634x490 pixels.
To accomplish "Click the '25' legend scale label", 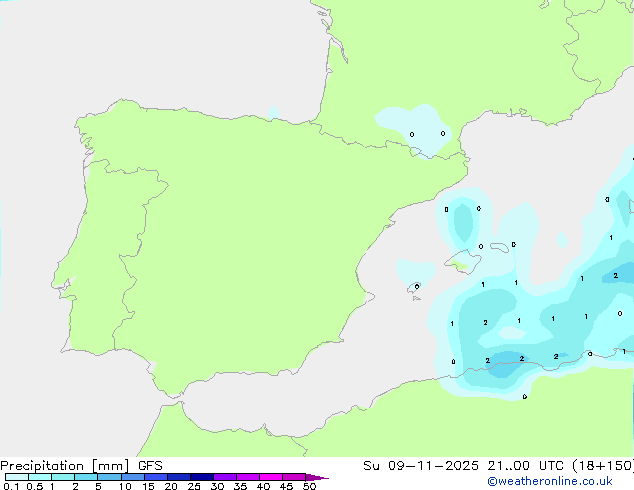I will 194,486.
